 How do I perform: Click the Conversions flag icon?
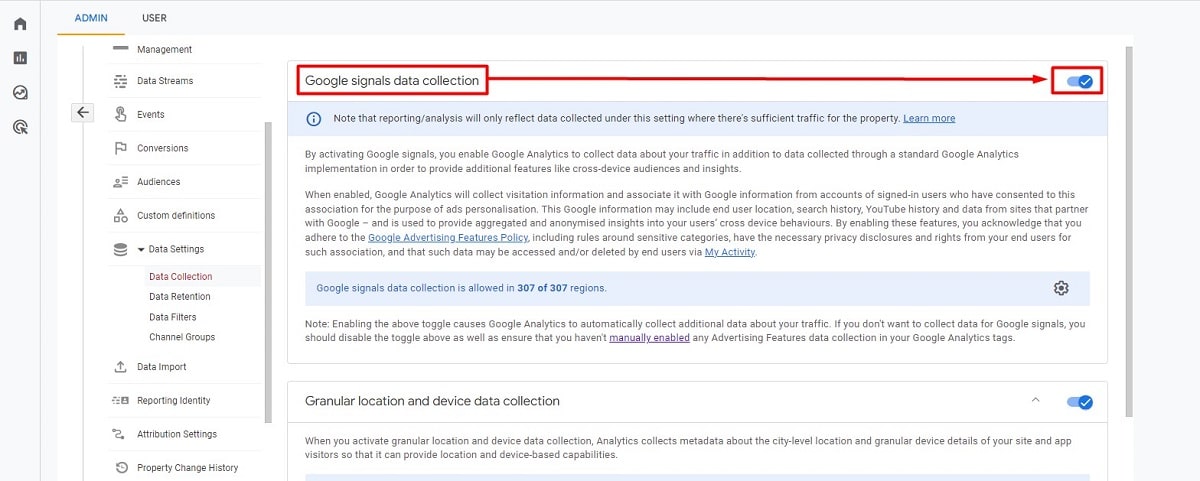[x=120, y=148]
